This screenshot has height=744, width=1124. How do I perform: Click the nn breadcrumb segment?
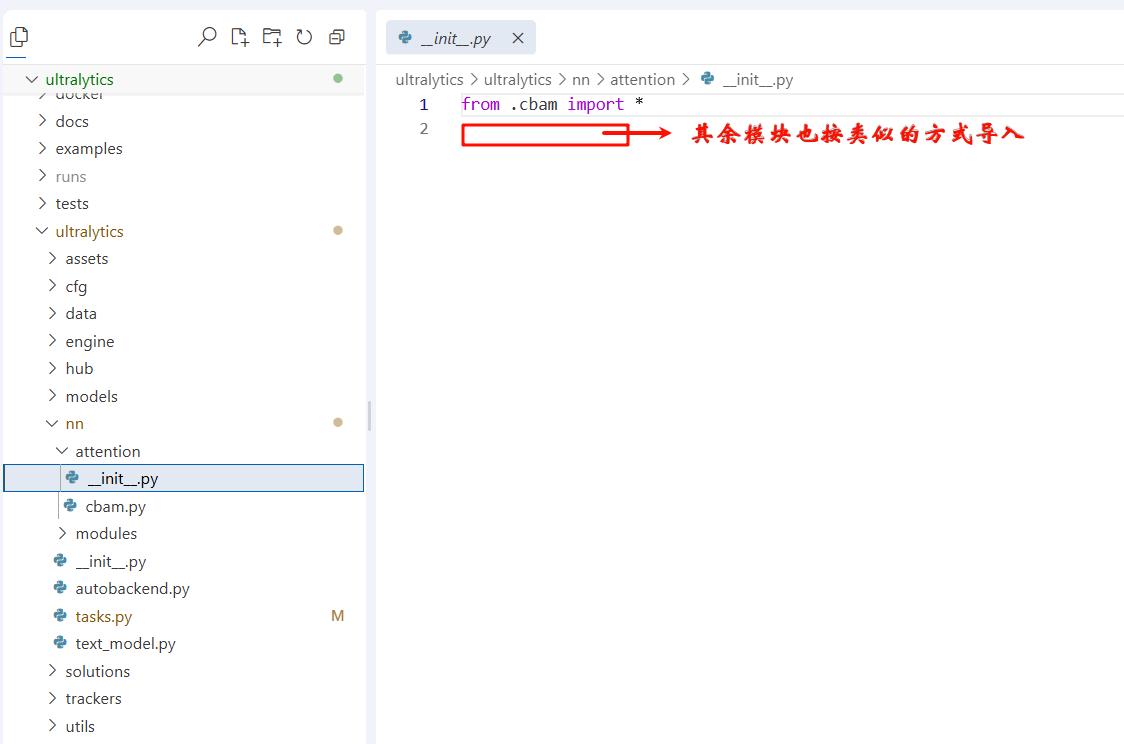click(580, 79)
